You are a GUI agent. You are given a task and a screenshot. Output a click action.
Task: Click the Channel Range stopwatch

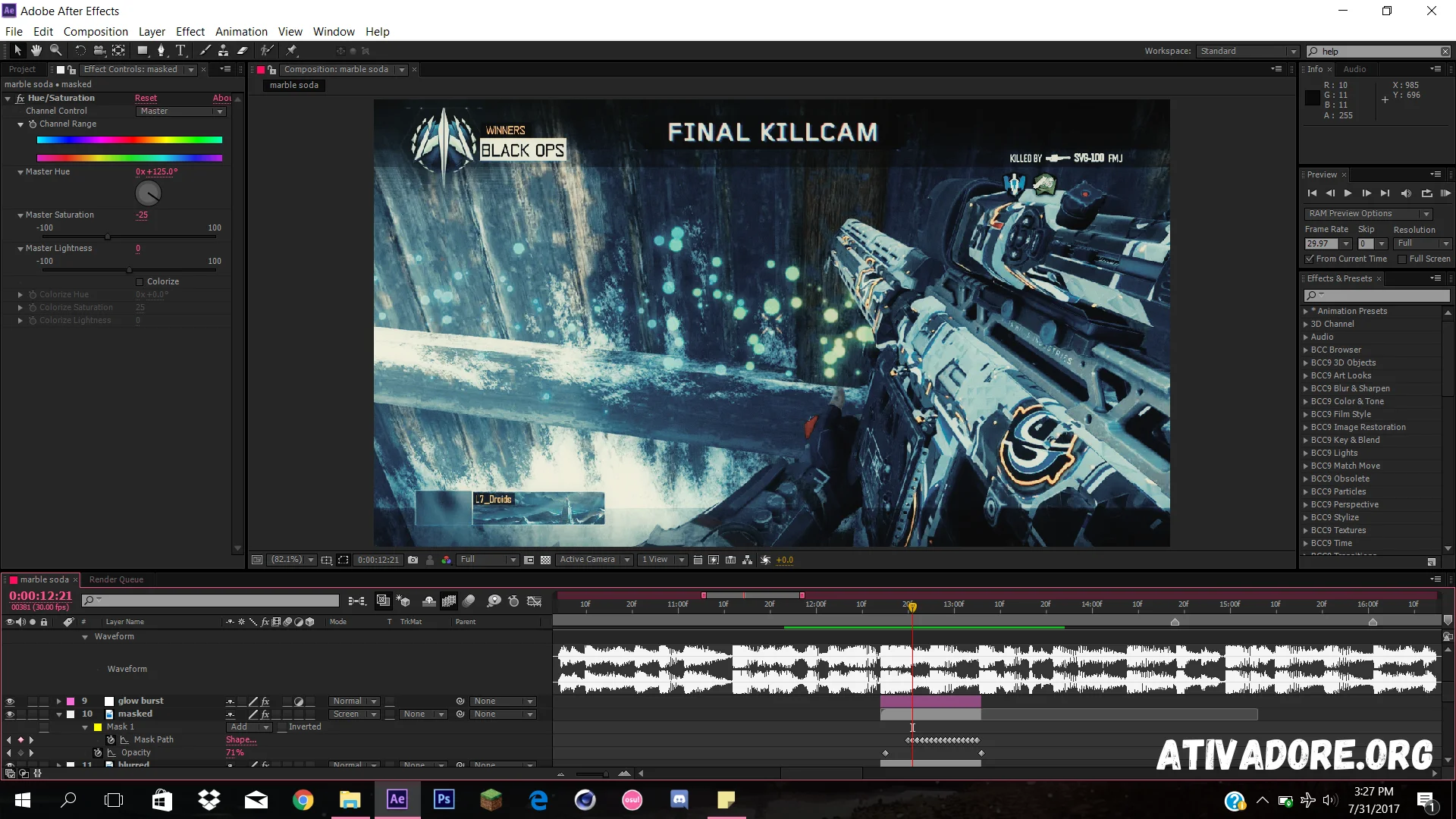point(33,124)
